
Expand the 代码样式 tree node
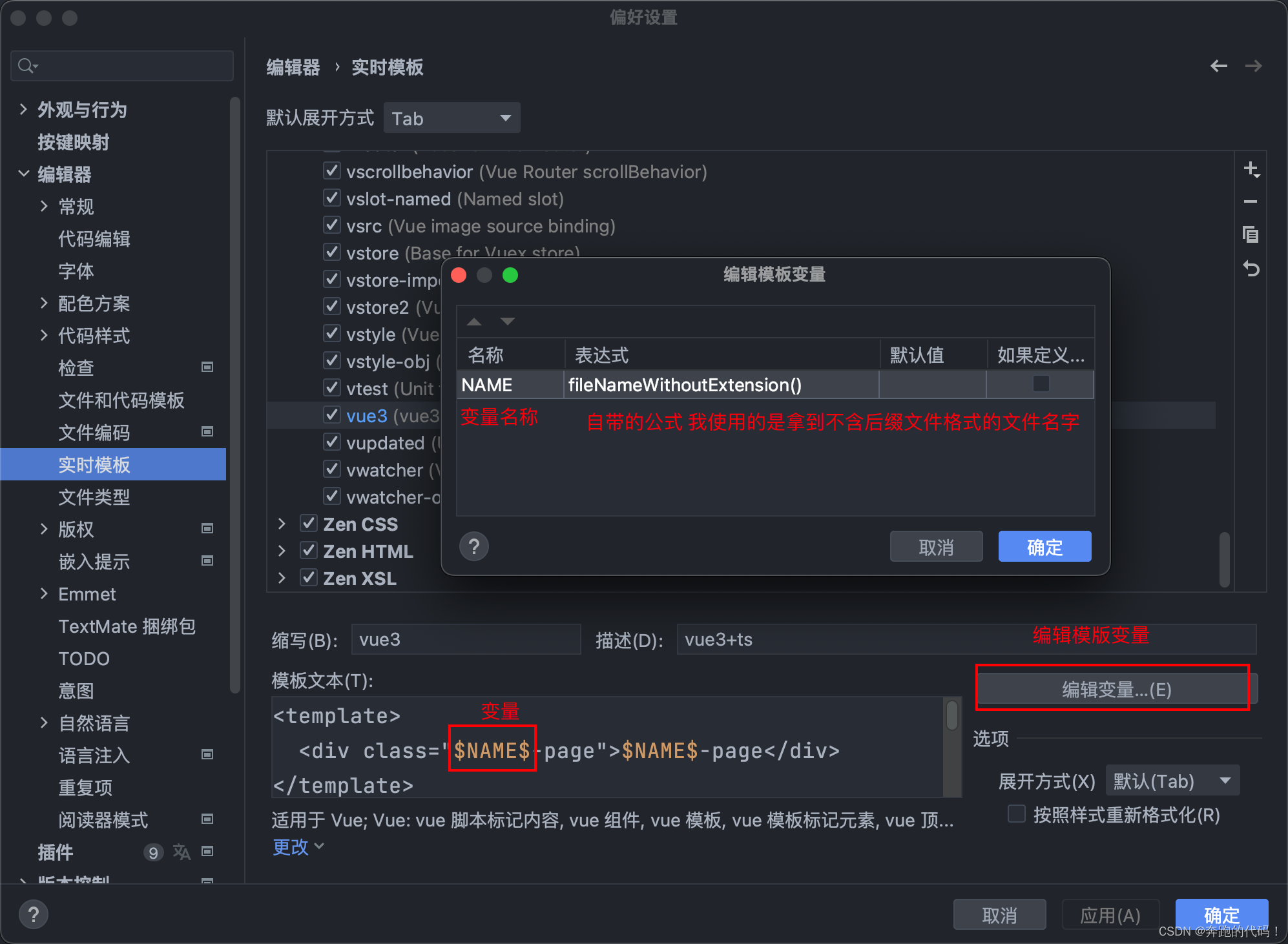pyautogui.click(x=44, y=335)
